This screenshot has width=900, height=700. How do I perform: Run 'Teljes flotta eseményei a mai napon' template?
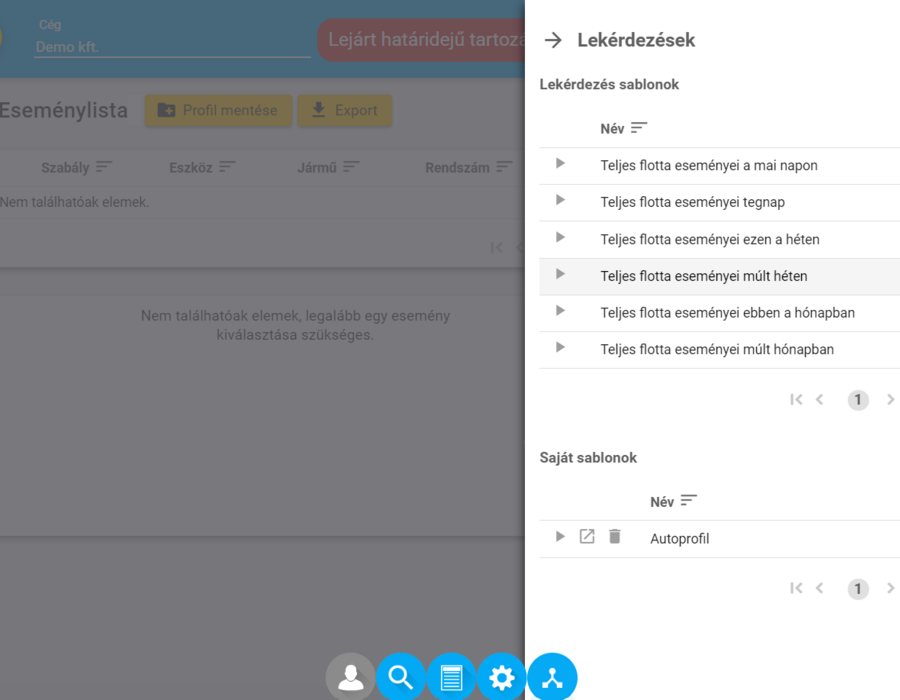coord(560,164)
